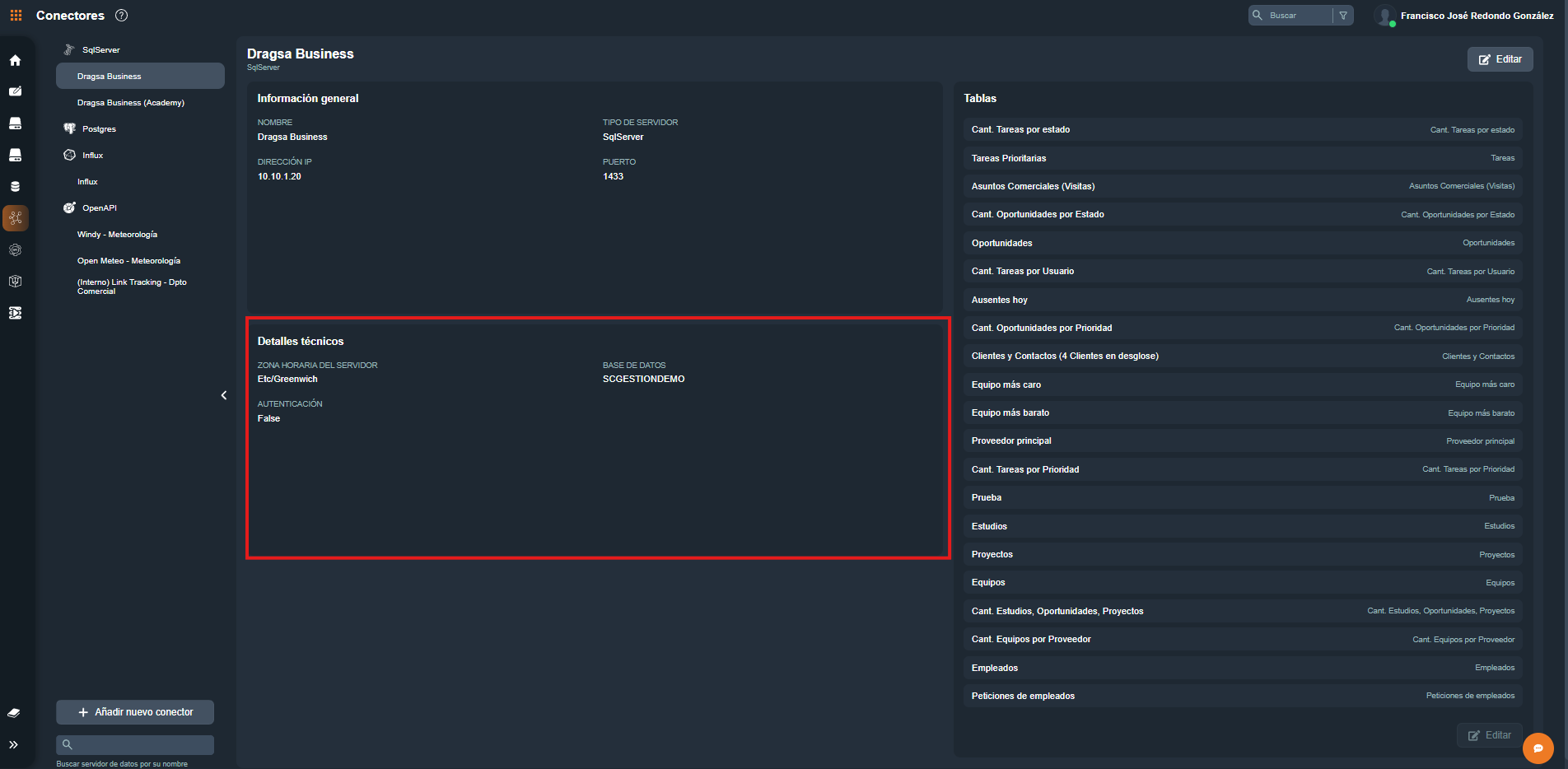The image size is (1568, 769).
Task: Expand the sidebar with double chevron
Action: 14,744
